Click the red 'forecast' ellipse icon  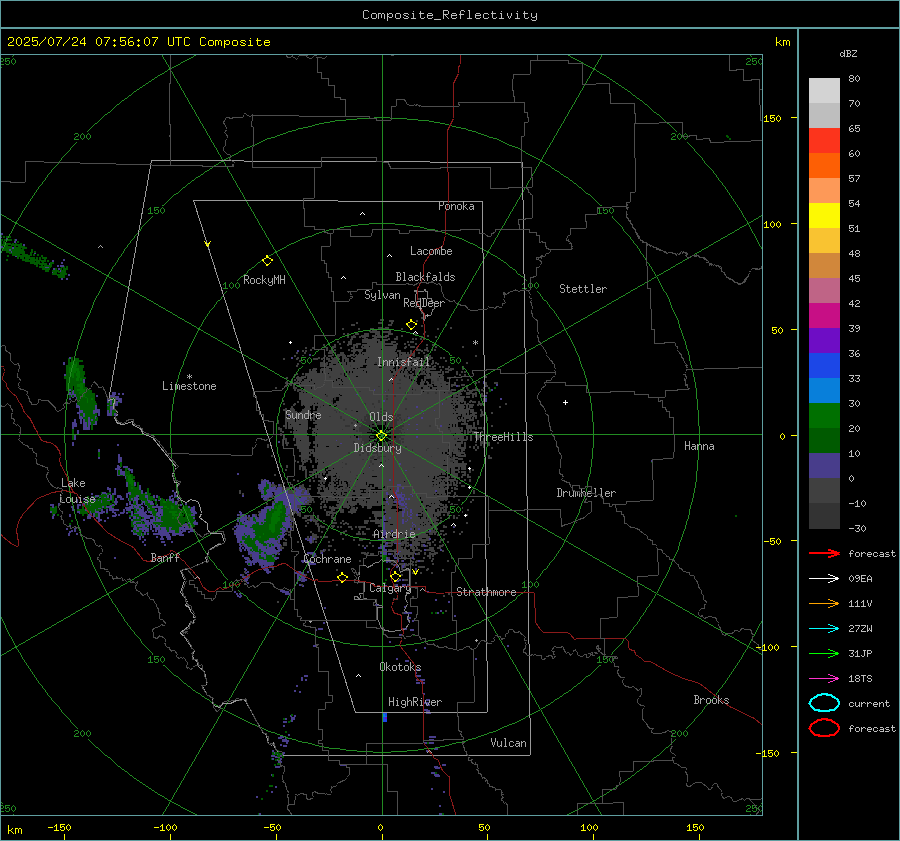[x=824, y=728]
